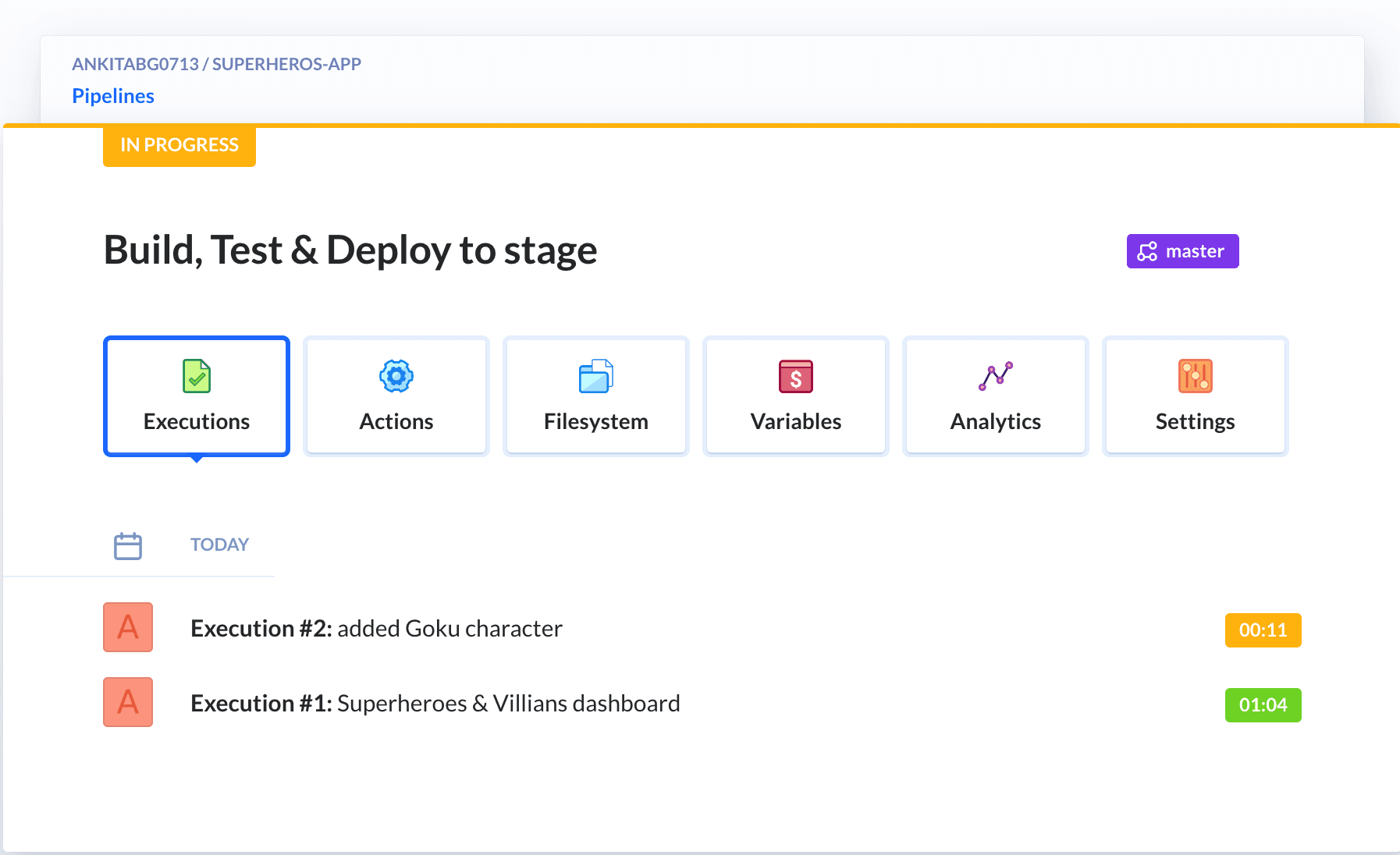Click the avatar next to Execution #2
Viewport: 1400px width, 855px height.
click(x=128, y=627)
